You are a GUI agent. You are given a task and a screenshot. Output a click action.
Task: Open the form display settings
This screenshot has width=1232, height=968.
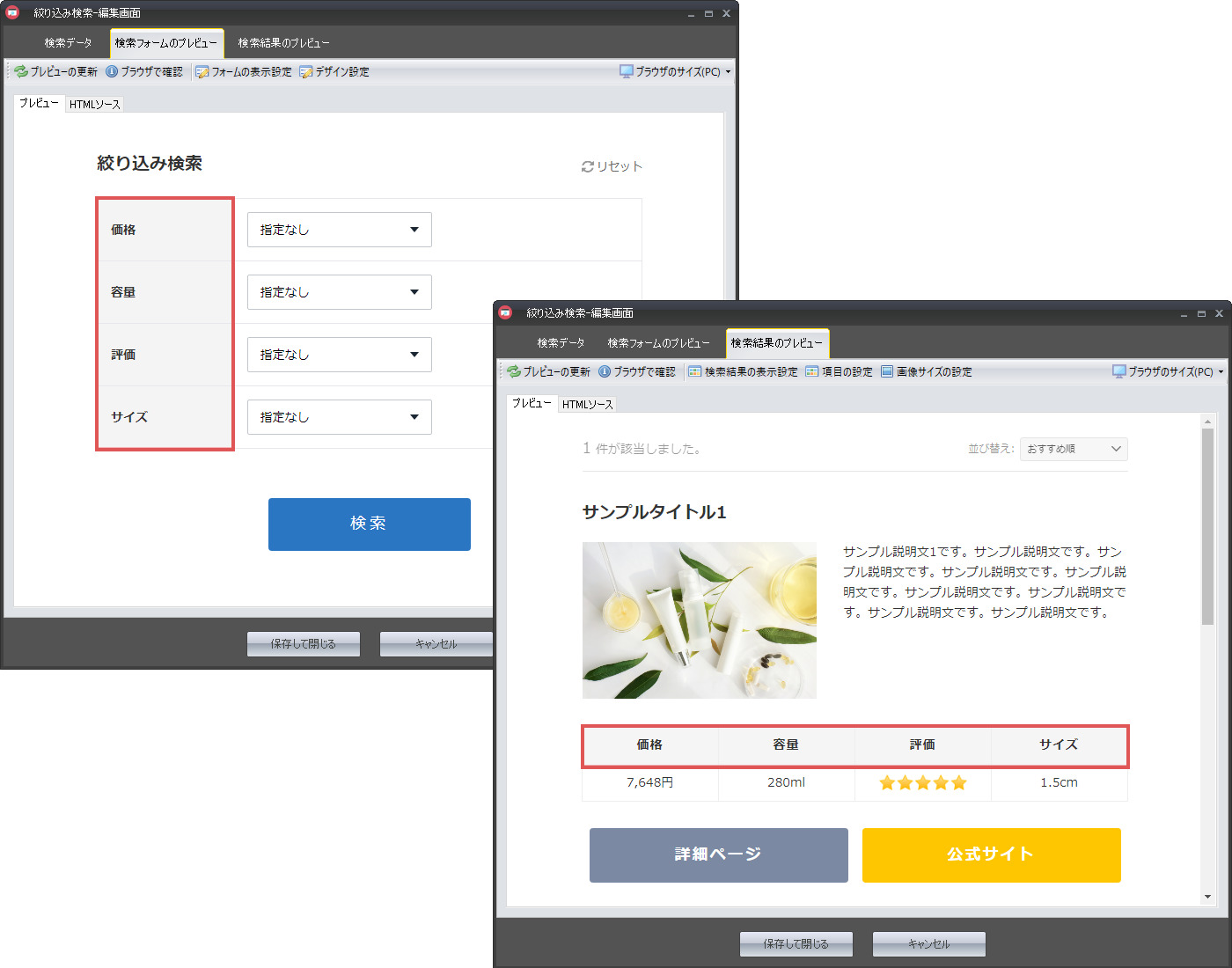click(244, 72)
